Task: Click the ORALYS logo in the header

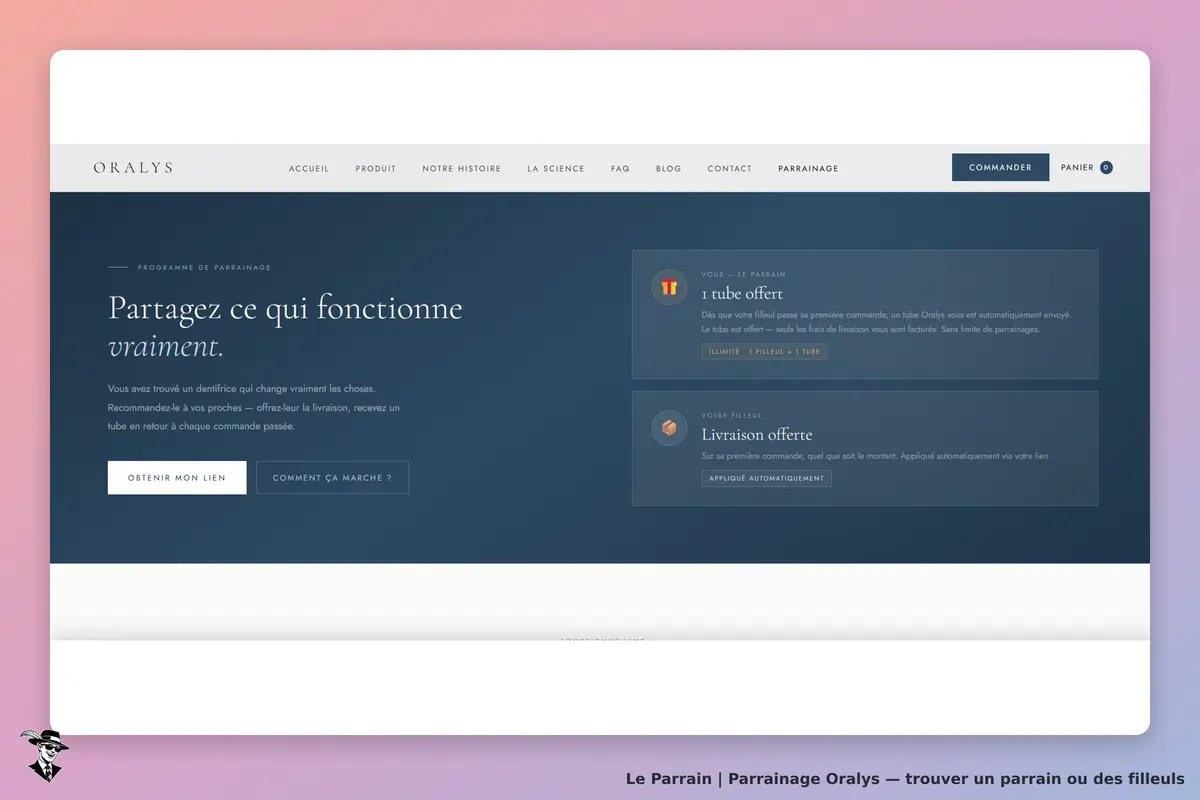Action: point(133,168)
